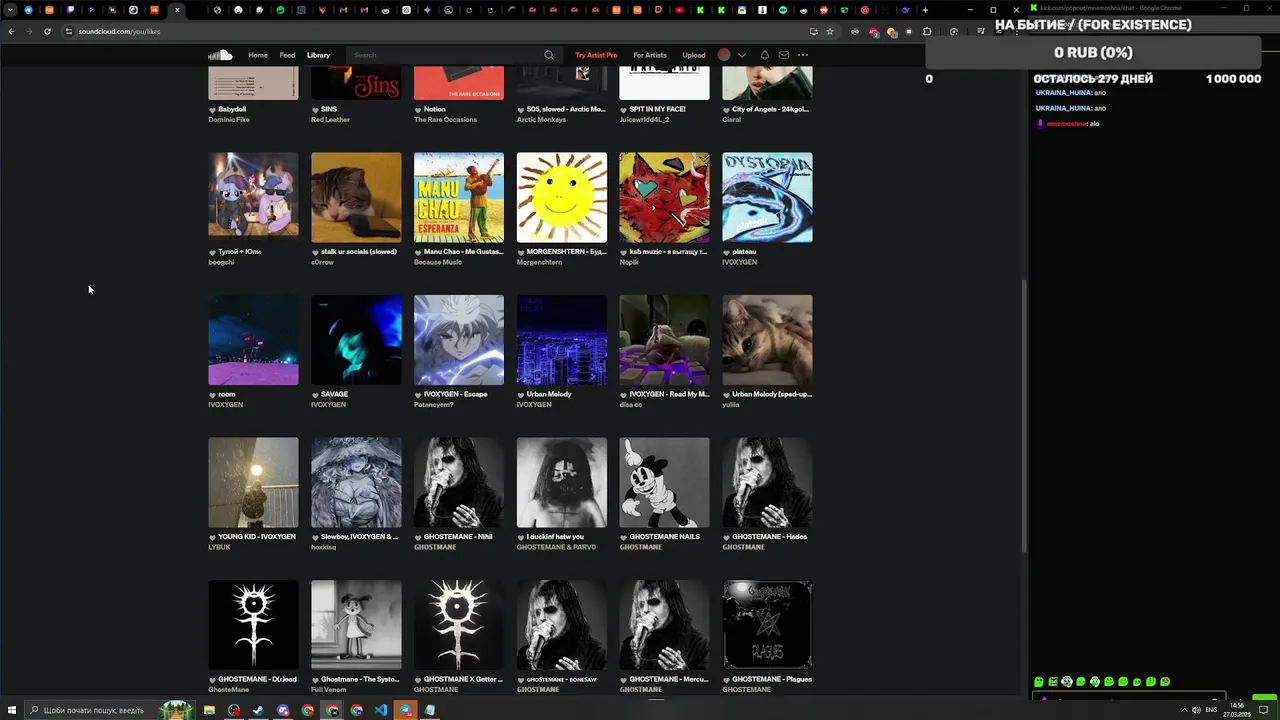Open artist Arctic Monkeys
Image resolution: width=1280 pixels, height=720 pixels.
(x=541, y=119)
